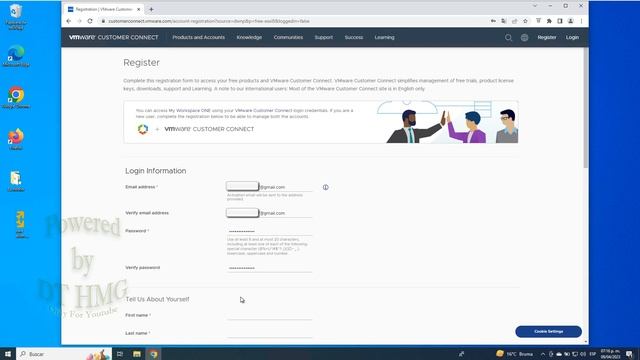640x360 pixels.
Task: Open the notification center icon
Action: 629,354
